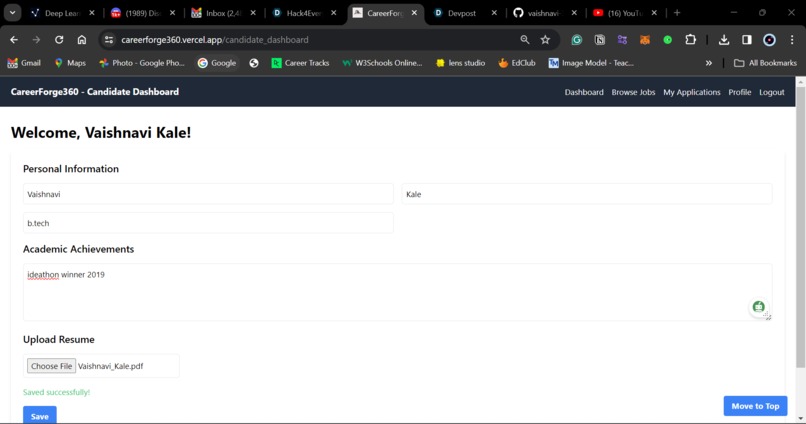The image size is (806, 424).
Task: Toggle the browser side panel icon
Action: (x=746, y=40)
